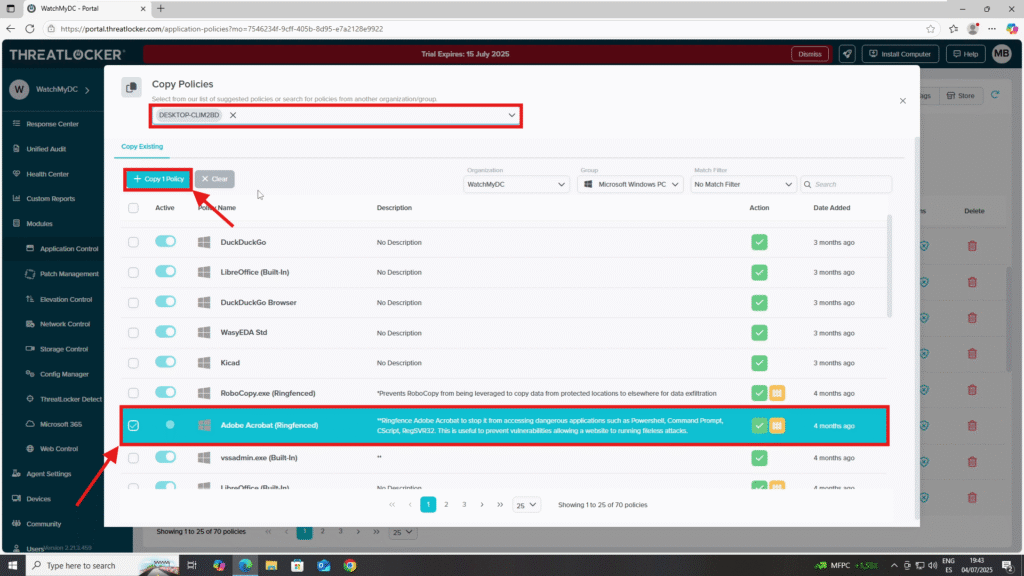1024x576 pixels.
Task: Open Modules in the sidebar menu
Action: pos(39,223)
